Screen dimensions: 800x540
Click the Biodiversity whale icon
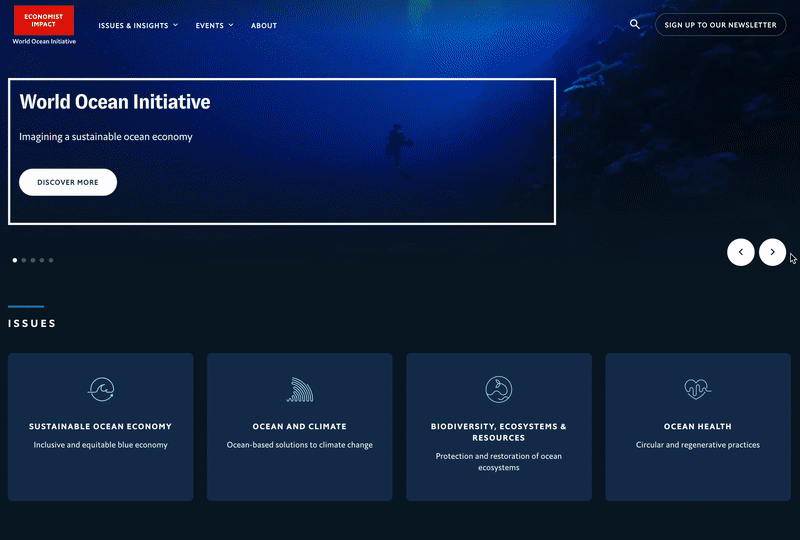(x=498, y=389)
